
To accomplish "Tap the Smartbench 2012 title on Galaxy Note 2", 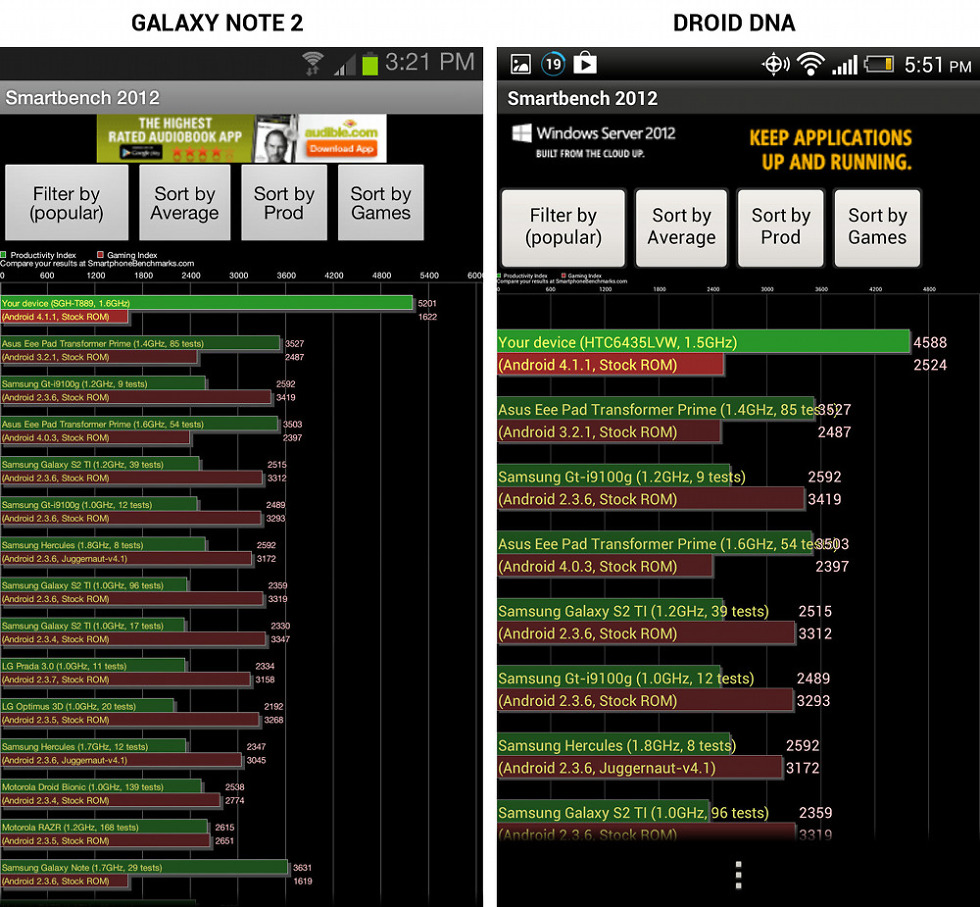I will click(x=82, y=98).
